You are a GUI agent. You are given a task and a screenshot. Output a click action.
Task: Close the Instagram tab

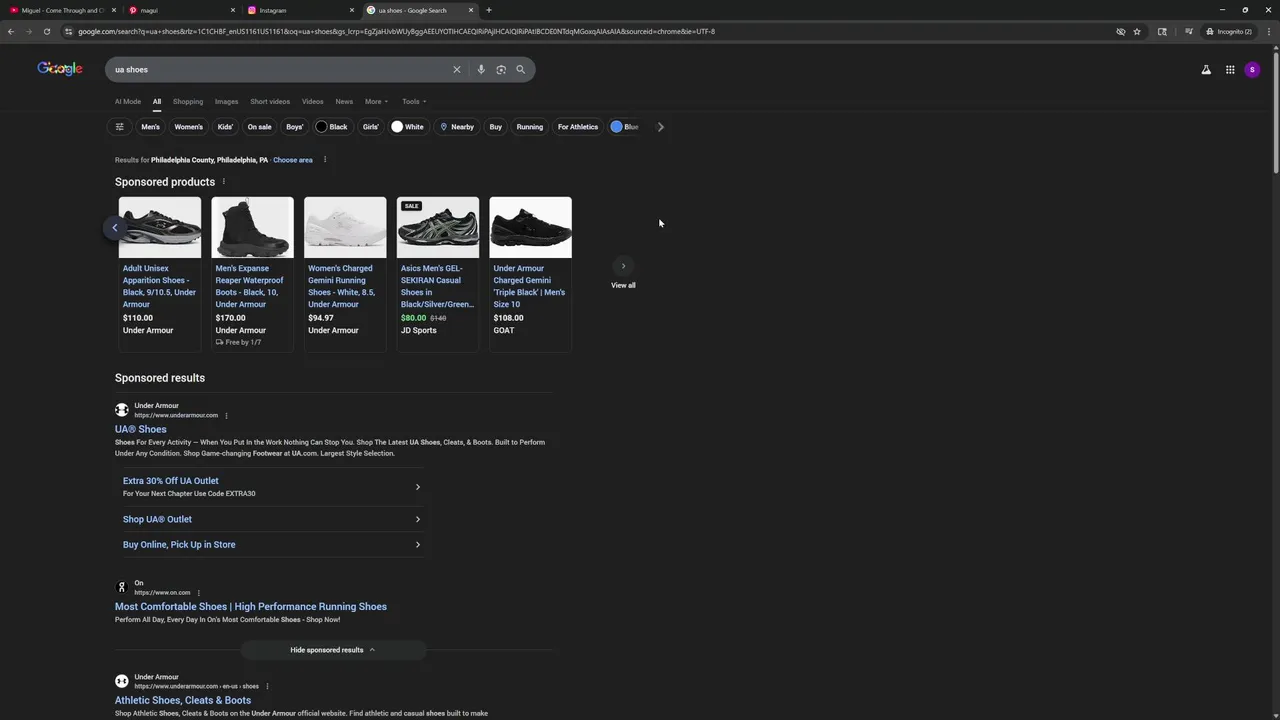pos(352,10)
